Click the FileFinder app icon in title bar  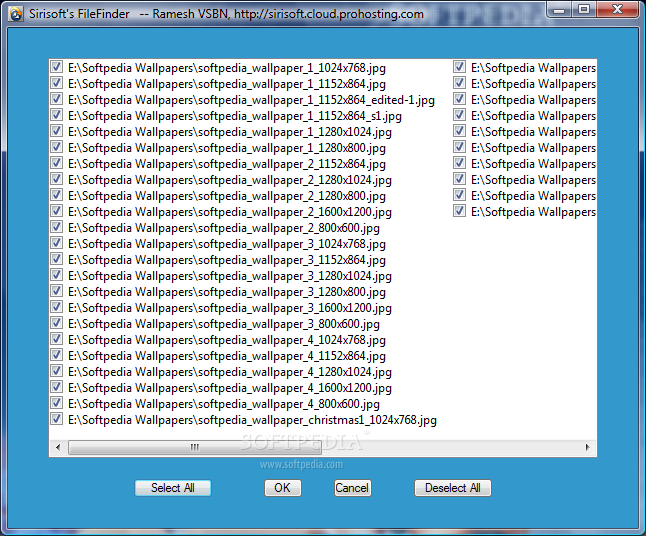15,14
